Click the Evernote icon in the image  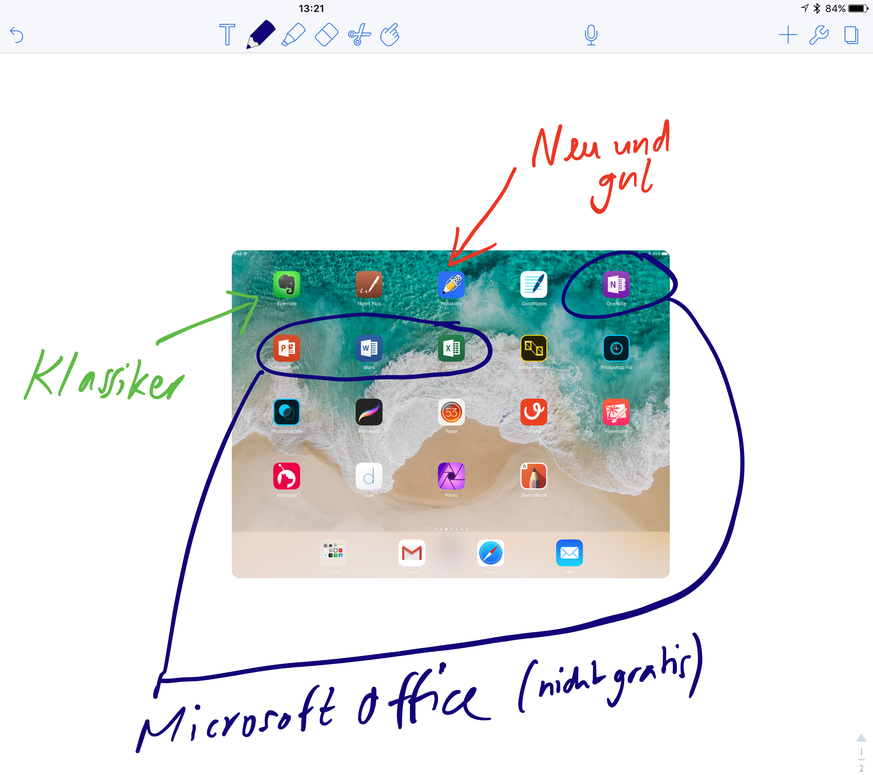tap(287, 285)
